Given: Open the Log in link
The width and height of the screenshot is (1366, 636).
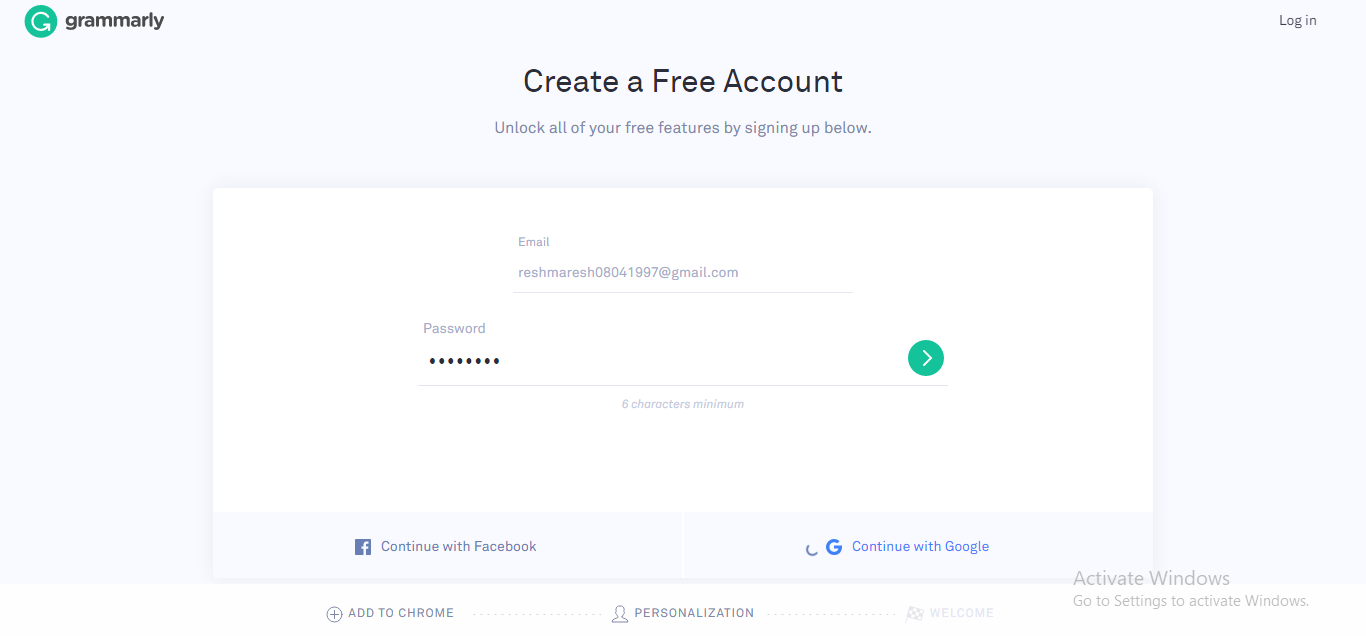Looking at the screenshot, I should coord(1297,20).
